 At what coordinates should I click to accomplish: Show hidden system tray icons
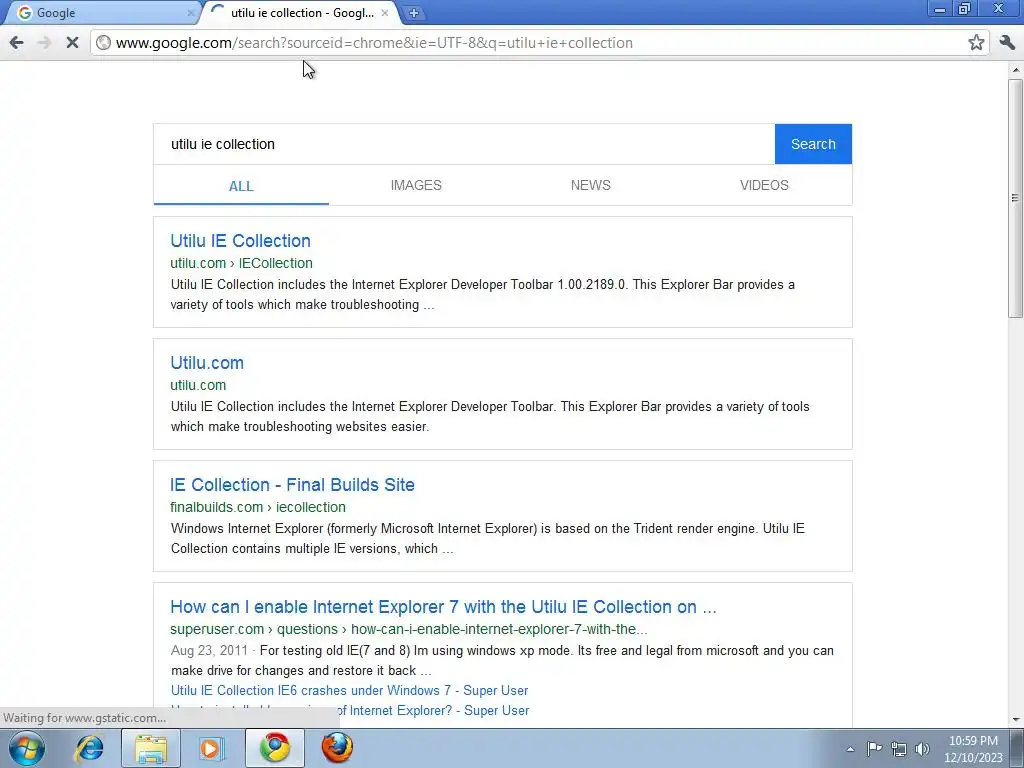point(850,749)
